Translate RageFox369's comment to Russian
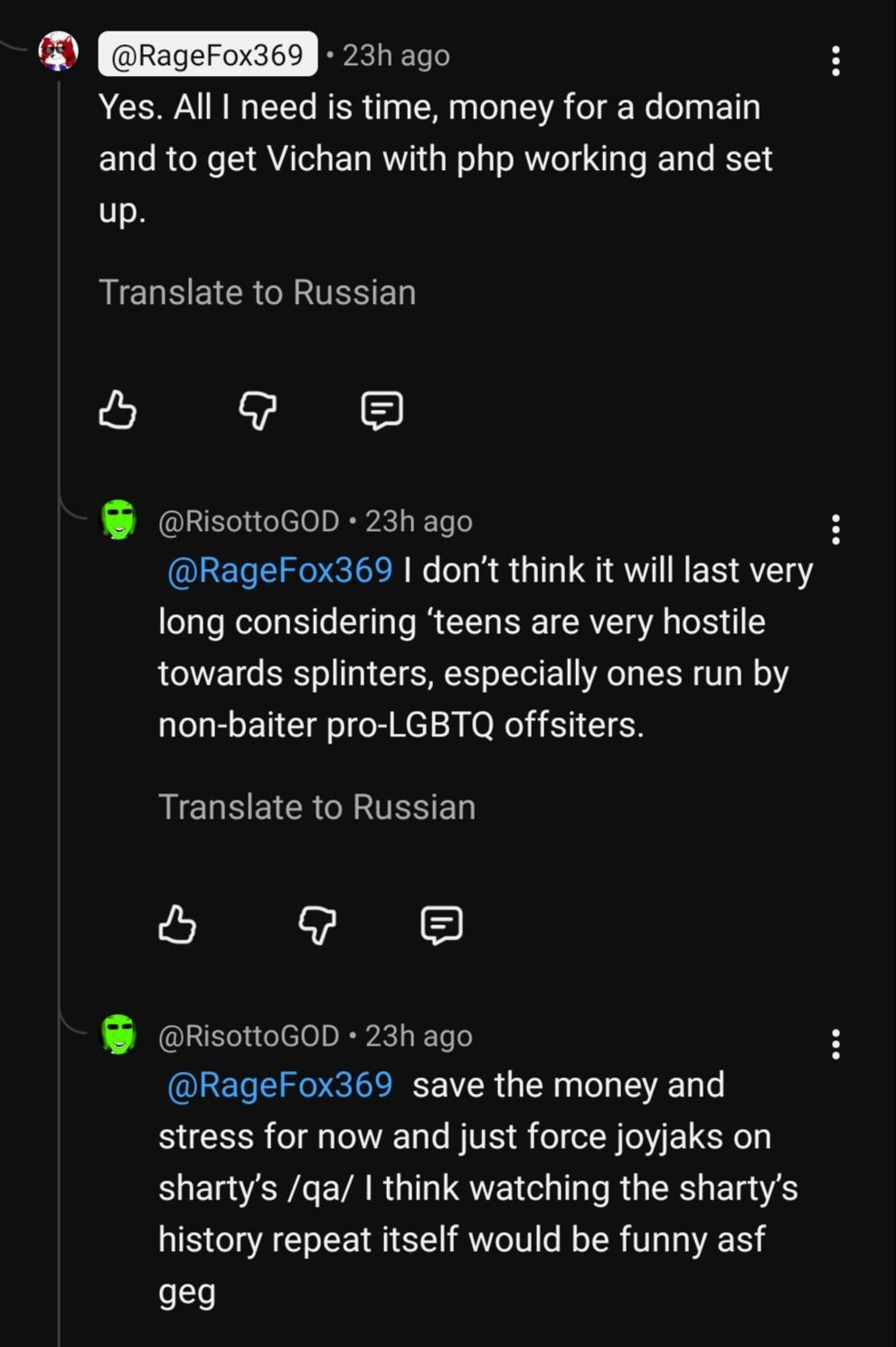The width and height of the screenshot is (896, 1347). (x=257, y=292)
